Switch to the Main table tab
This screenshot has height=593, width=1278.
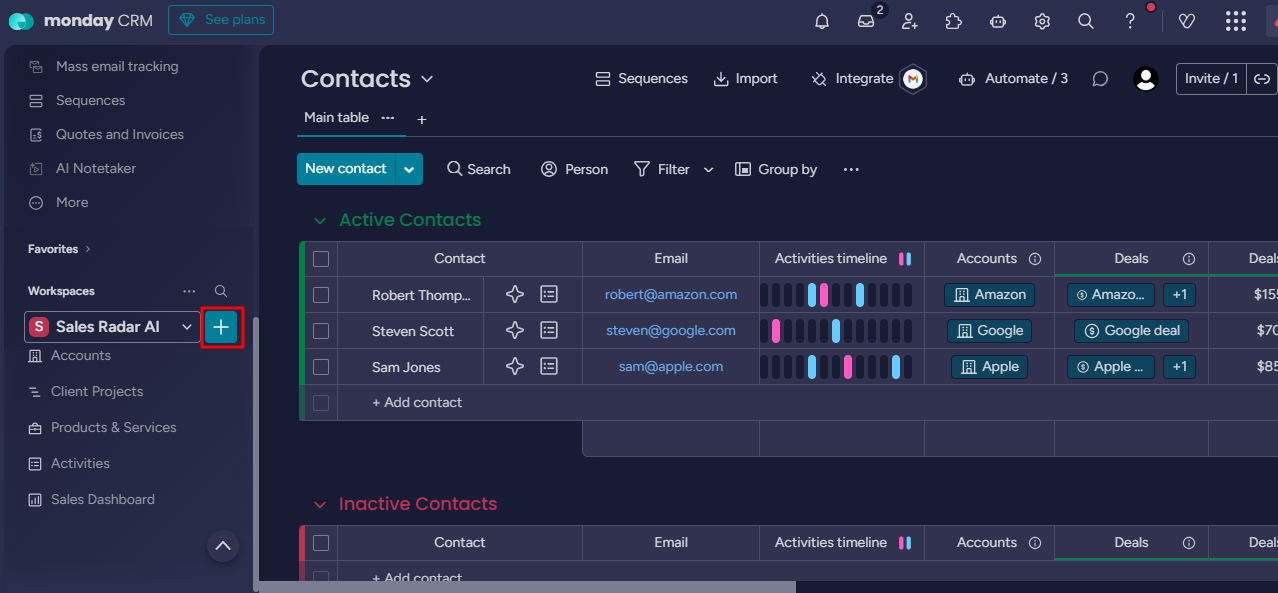pyautogui.click(x=336, y=118)
